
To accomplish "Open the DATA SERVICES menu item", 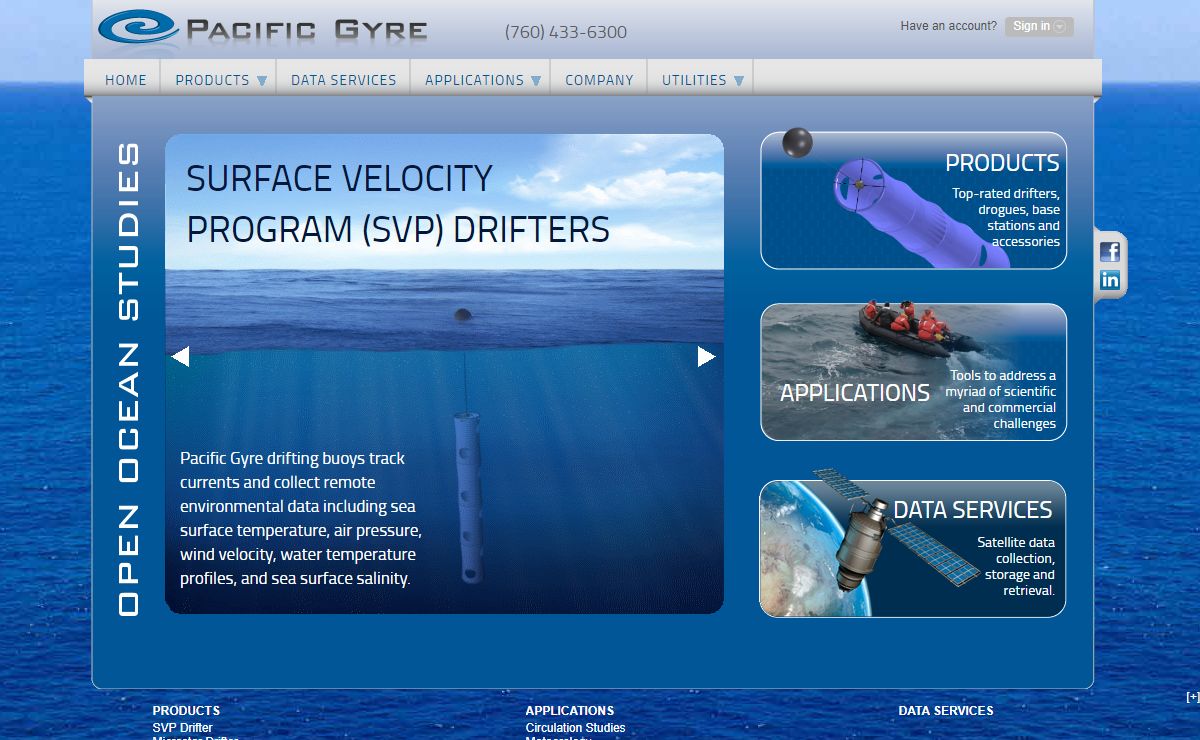I will pyautogui.click(x=343, y=80).
